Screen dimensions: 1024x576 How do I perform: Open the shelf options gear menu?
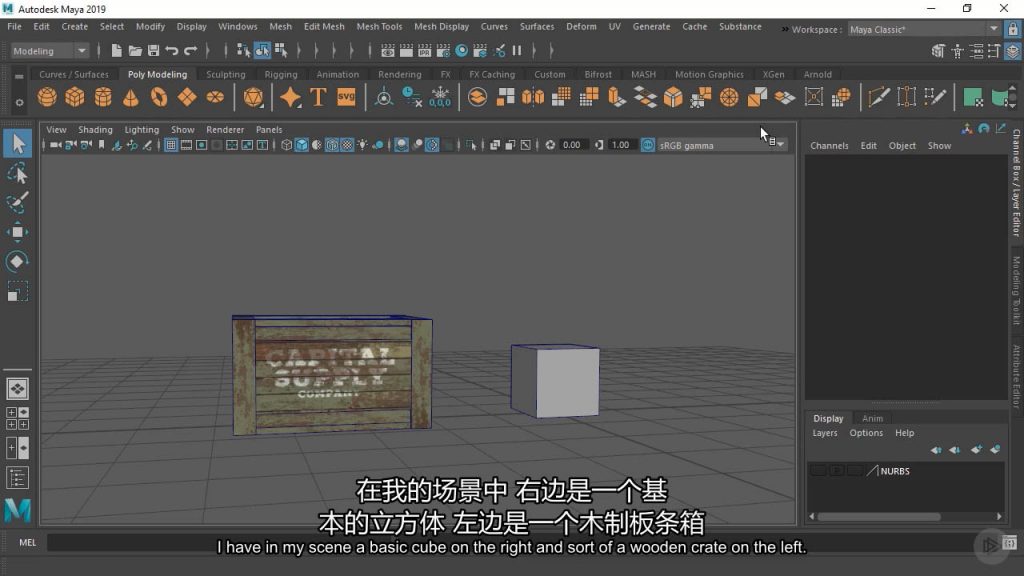[19, 103]
